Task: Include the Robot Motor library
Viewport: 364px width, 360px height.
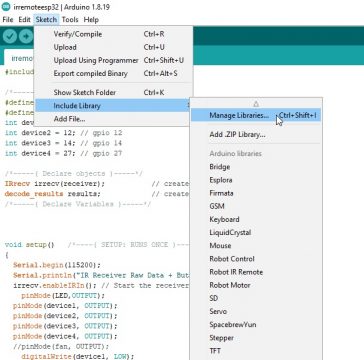Action: pos(256,285)
